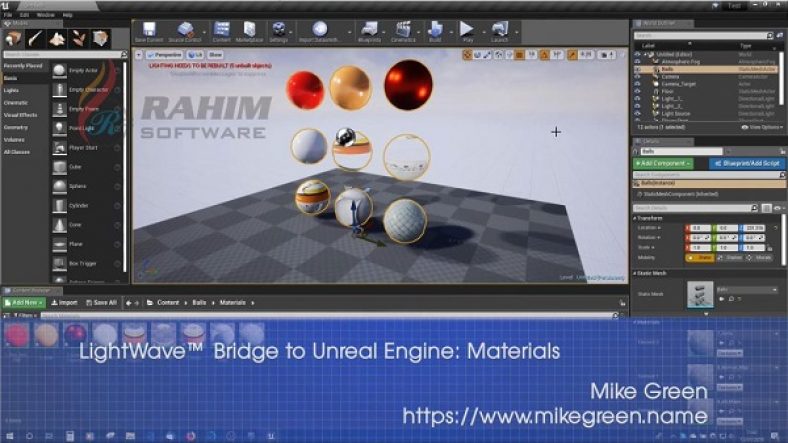788x443 pixels.
Task: Open the viewport options dropdown arrow
Action: coord(139,55)
